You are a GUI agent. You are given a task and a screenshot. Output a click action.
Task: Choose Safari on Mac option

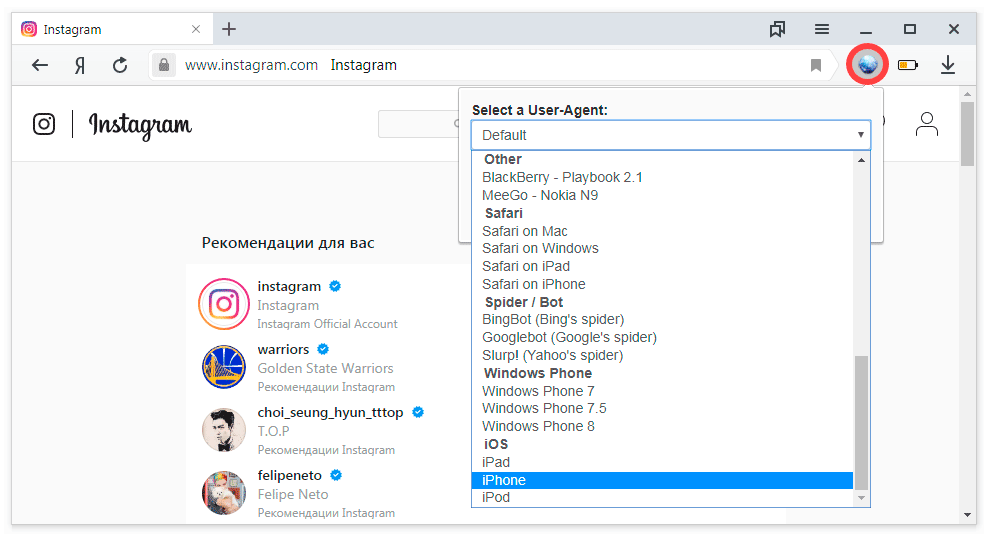[525, 231]
